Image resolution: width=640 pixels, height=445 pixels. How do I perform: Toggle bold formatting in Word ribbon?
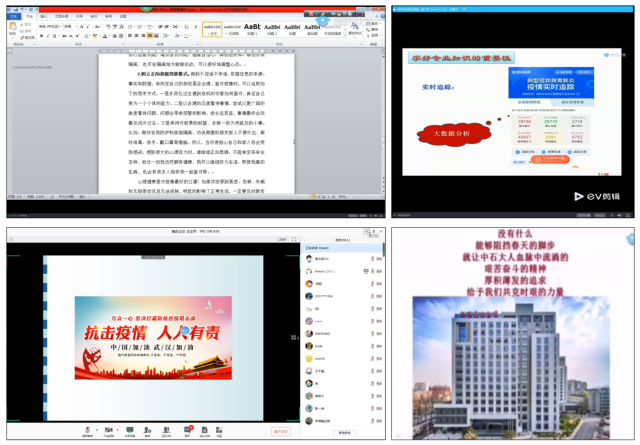point(43,36)
